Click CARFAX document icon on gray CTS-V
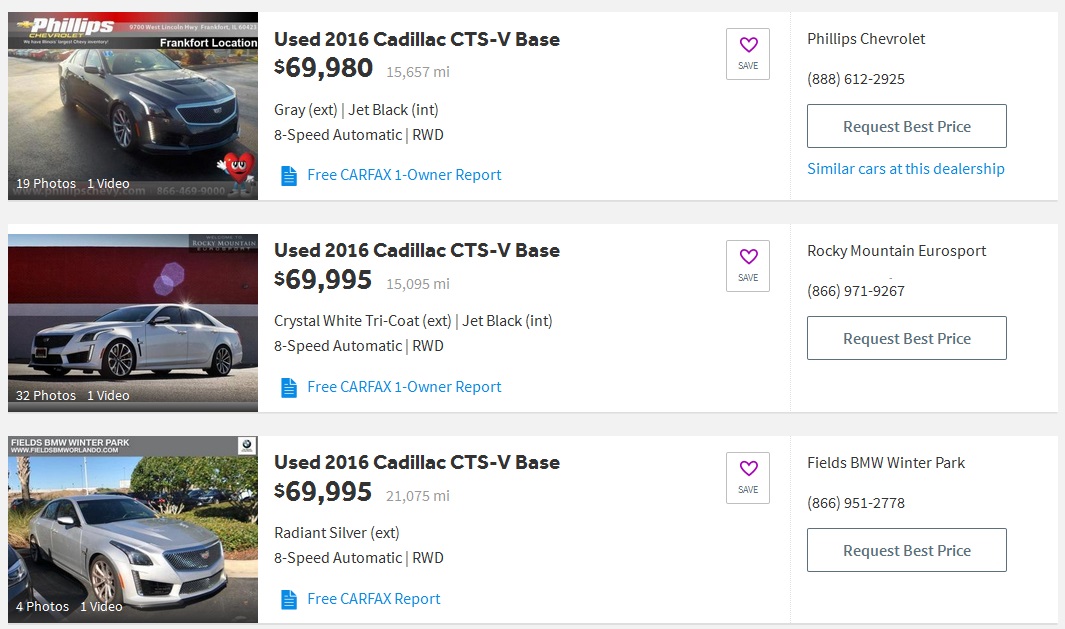1065x629 pixels. point(289,176)
